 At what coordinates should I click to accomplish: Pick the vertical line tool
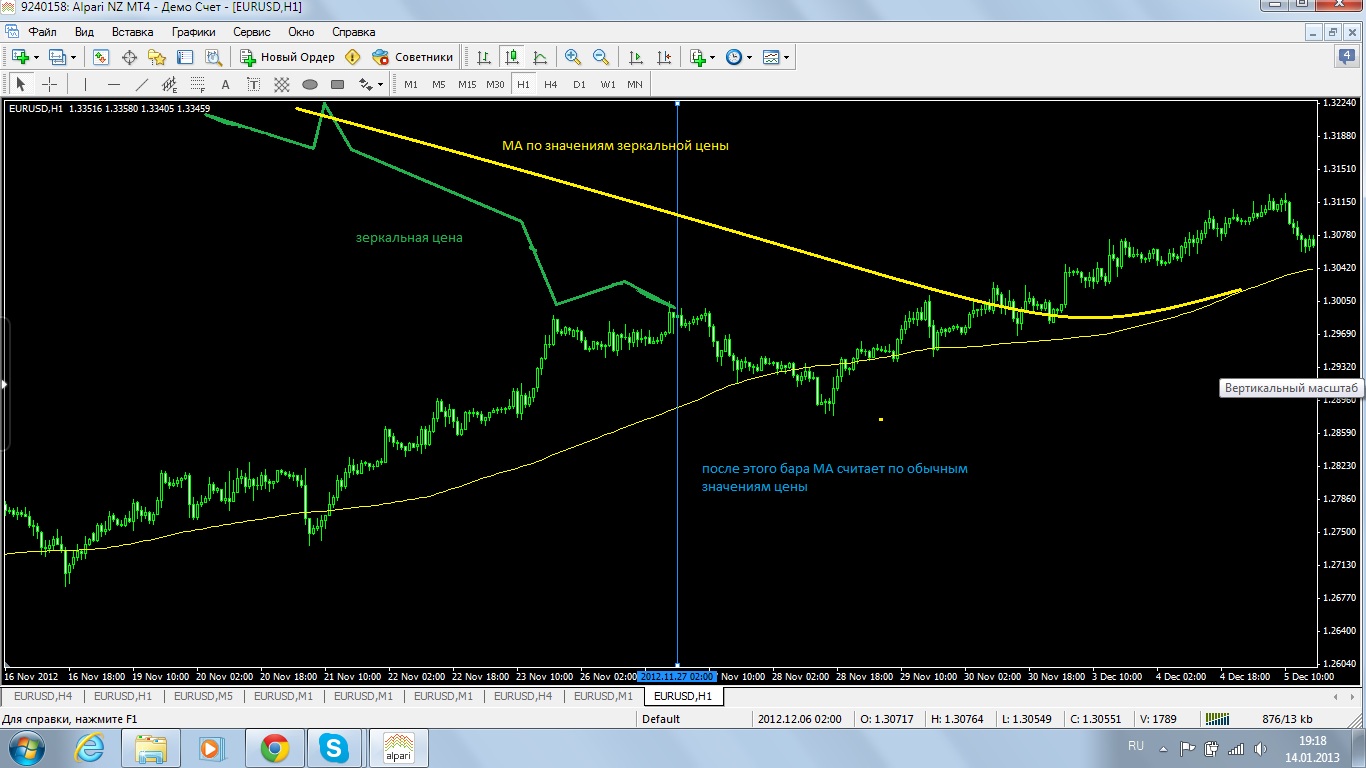85,84
